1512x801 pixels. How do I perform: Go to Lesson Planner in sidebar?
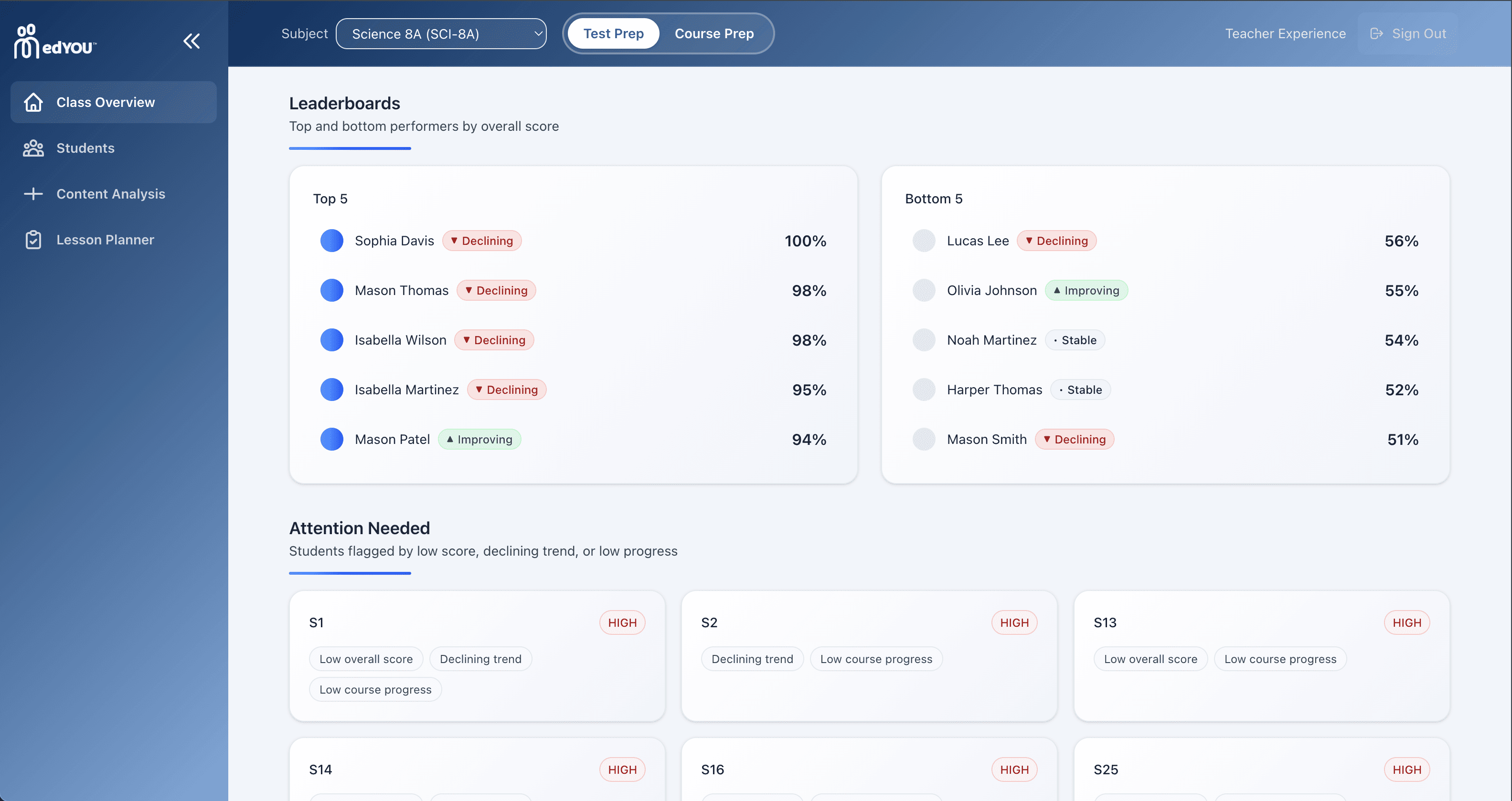[105, 240]
